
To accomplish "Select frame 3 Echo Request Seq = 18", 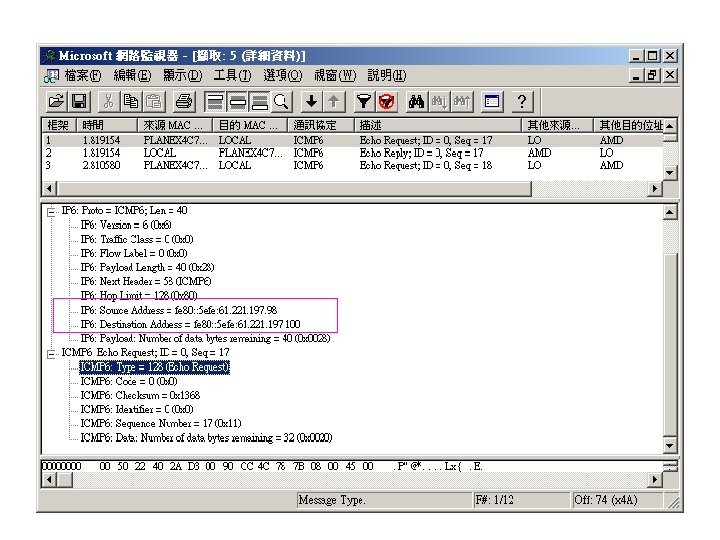I will point(353,165).
